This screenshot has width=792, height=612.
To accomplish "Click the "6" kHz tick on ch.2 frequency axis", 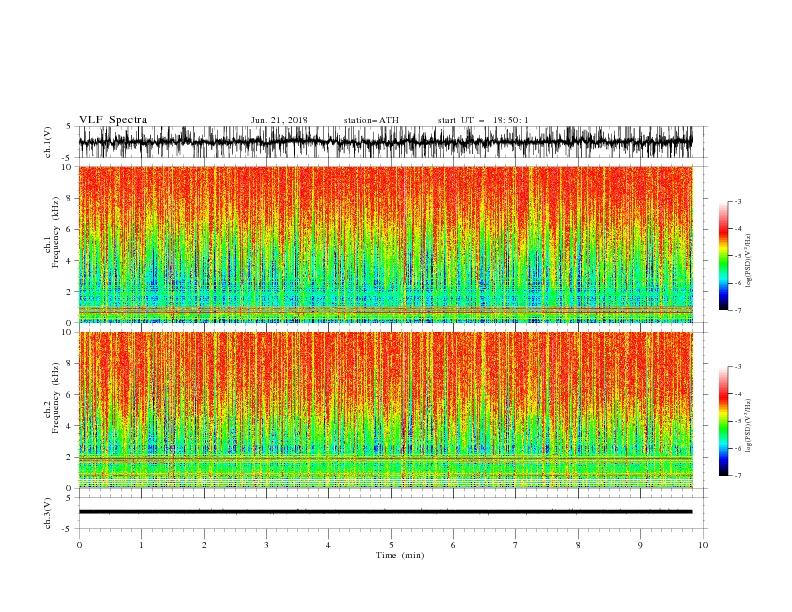I will [x=69, y=395].
